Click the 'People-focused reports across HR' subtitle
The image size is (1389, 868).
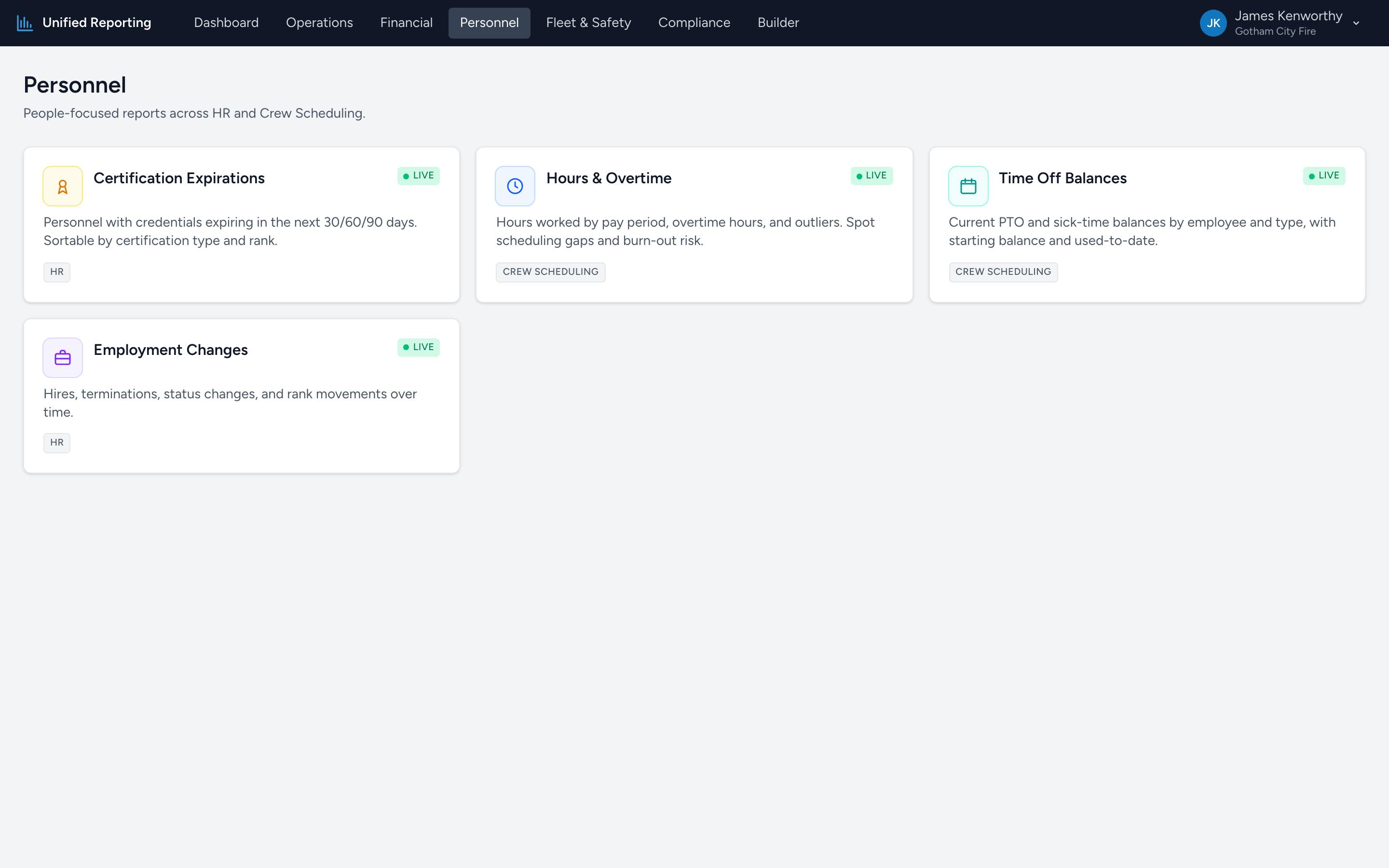pyautogui.click(x=194, y=114)
